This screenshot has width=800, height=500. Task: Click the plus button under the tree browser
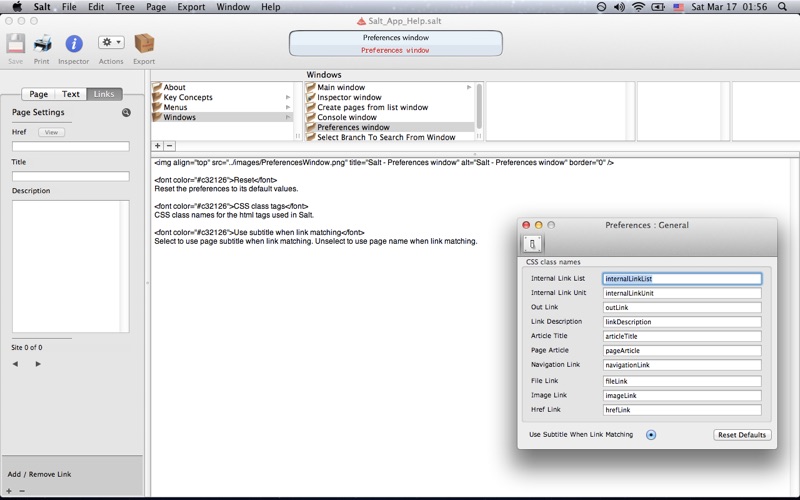[x=158, y=146]
